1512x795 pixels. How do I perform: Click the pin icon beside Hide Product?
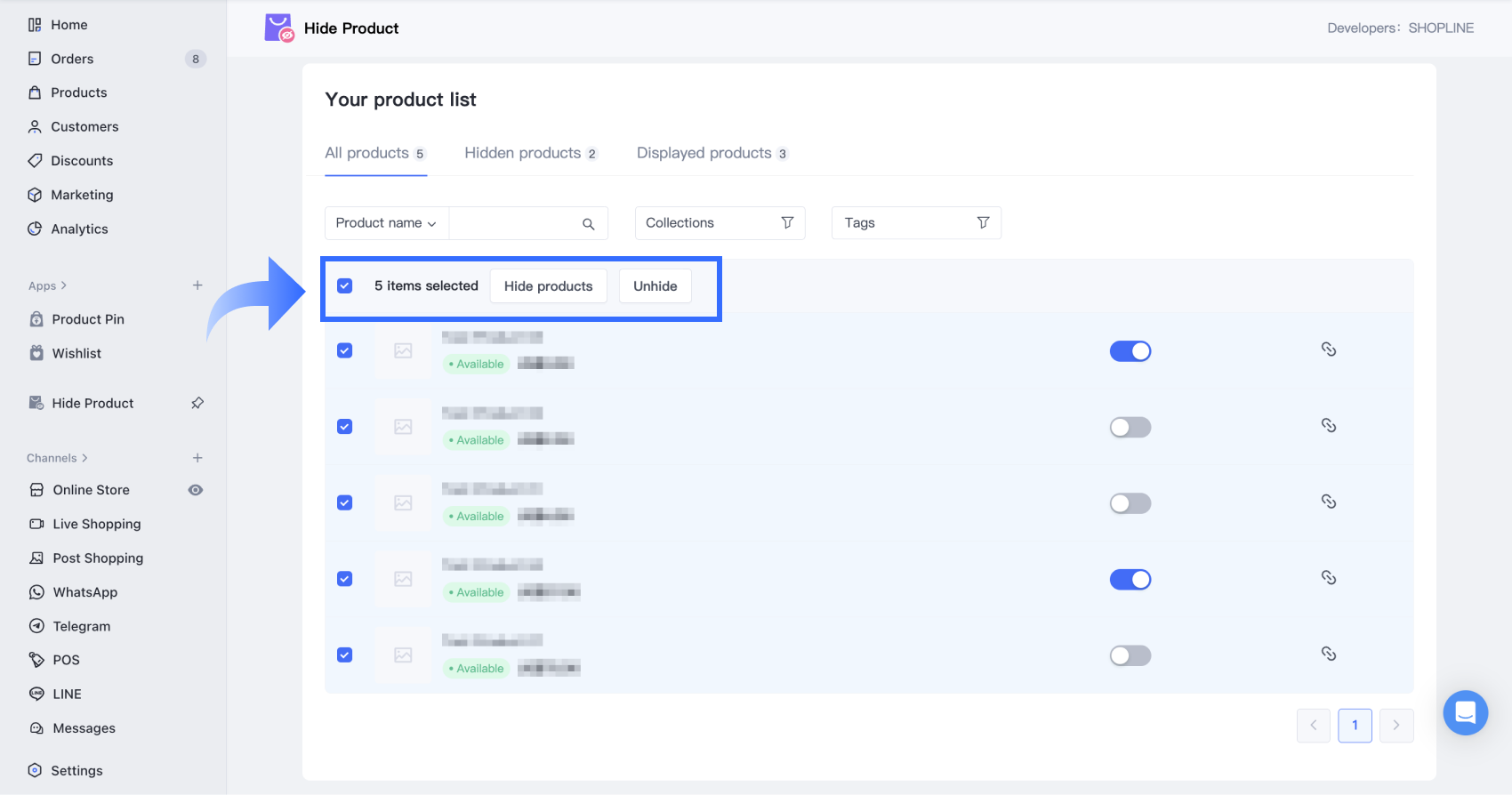(x=197, y=403)
